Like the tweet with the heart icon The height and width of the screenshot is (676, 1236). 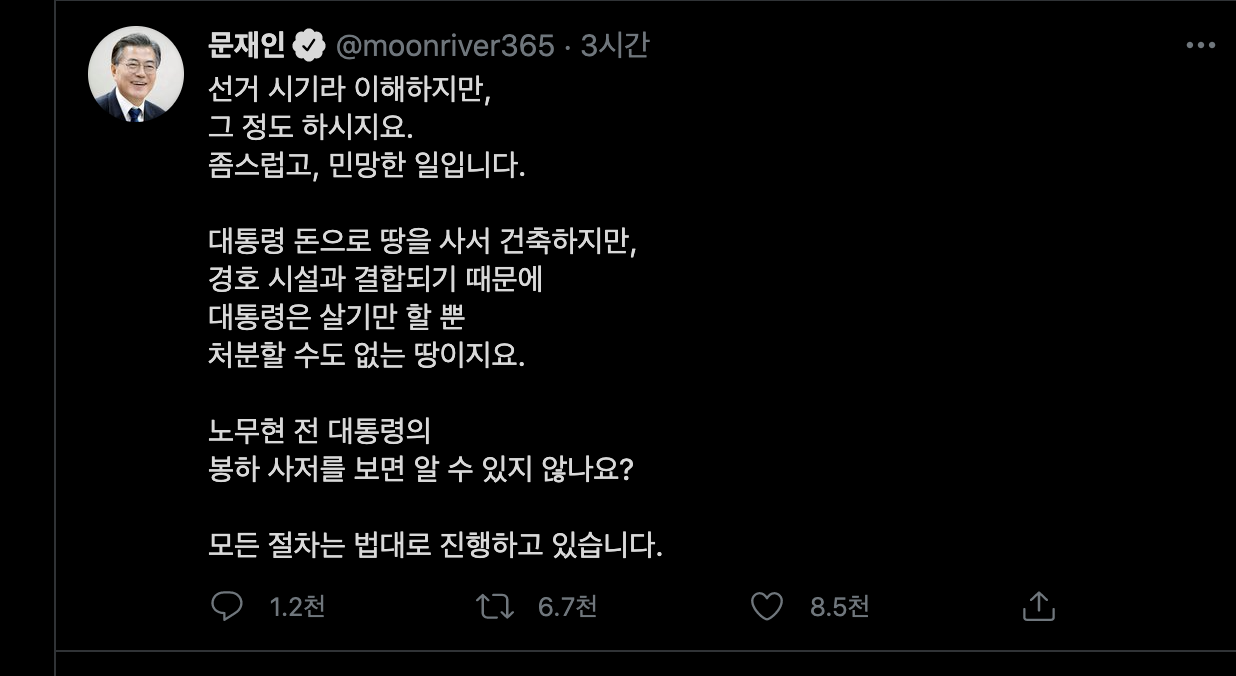pos(767,606)
